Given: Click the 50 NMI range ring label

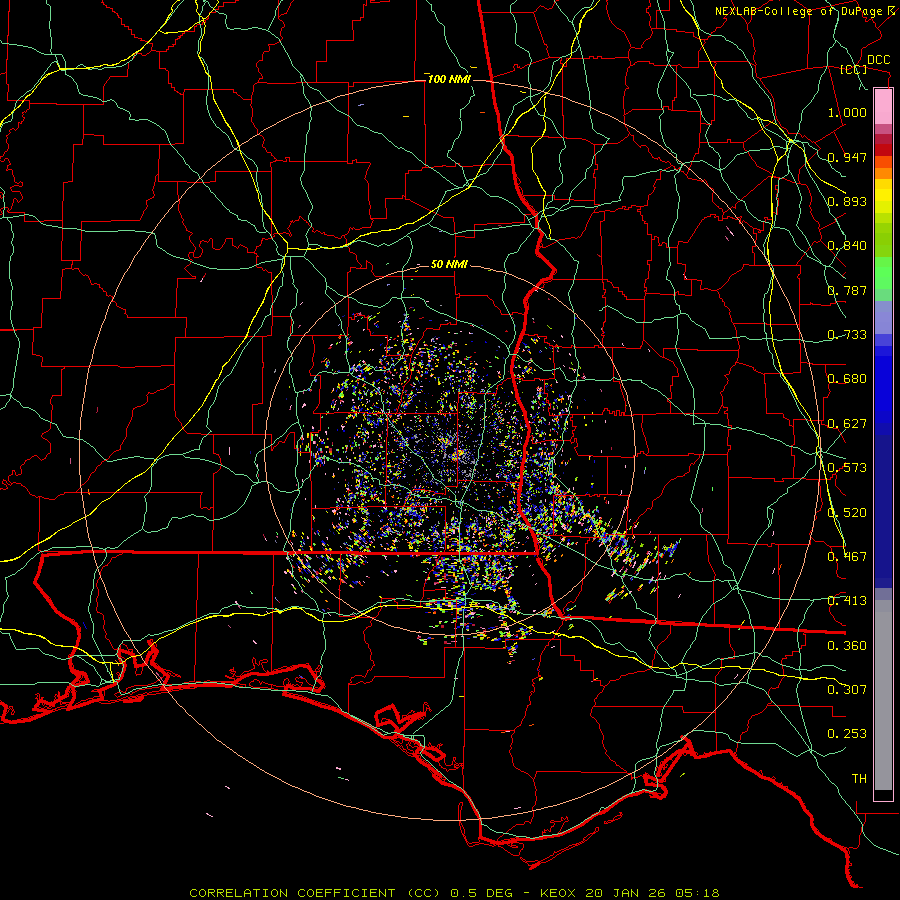Looking at the screenshot, I should coord(449,265).
